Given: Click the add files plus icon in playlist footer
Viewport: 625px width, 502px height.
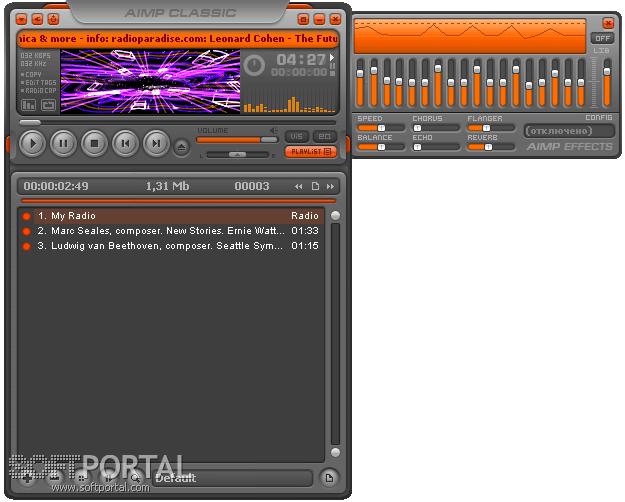Looking at the screenshot, I should click(x=28, y=478).
